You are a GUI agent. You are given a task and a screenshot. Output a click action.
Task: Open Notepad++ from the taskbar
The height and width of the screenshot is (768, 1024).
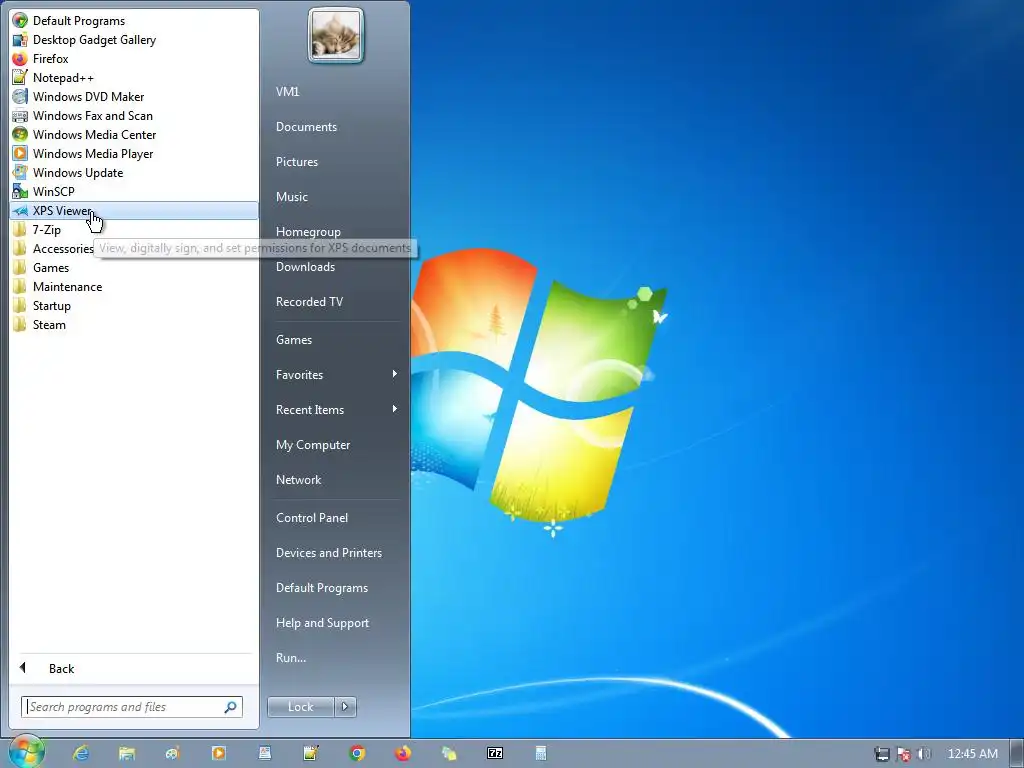click(311, 753)
